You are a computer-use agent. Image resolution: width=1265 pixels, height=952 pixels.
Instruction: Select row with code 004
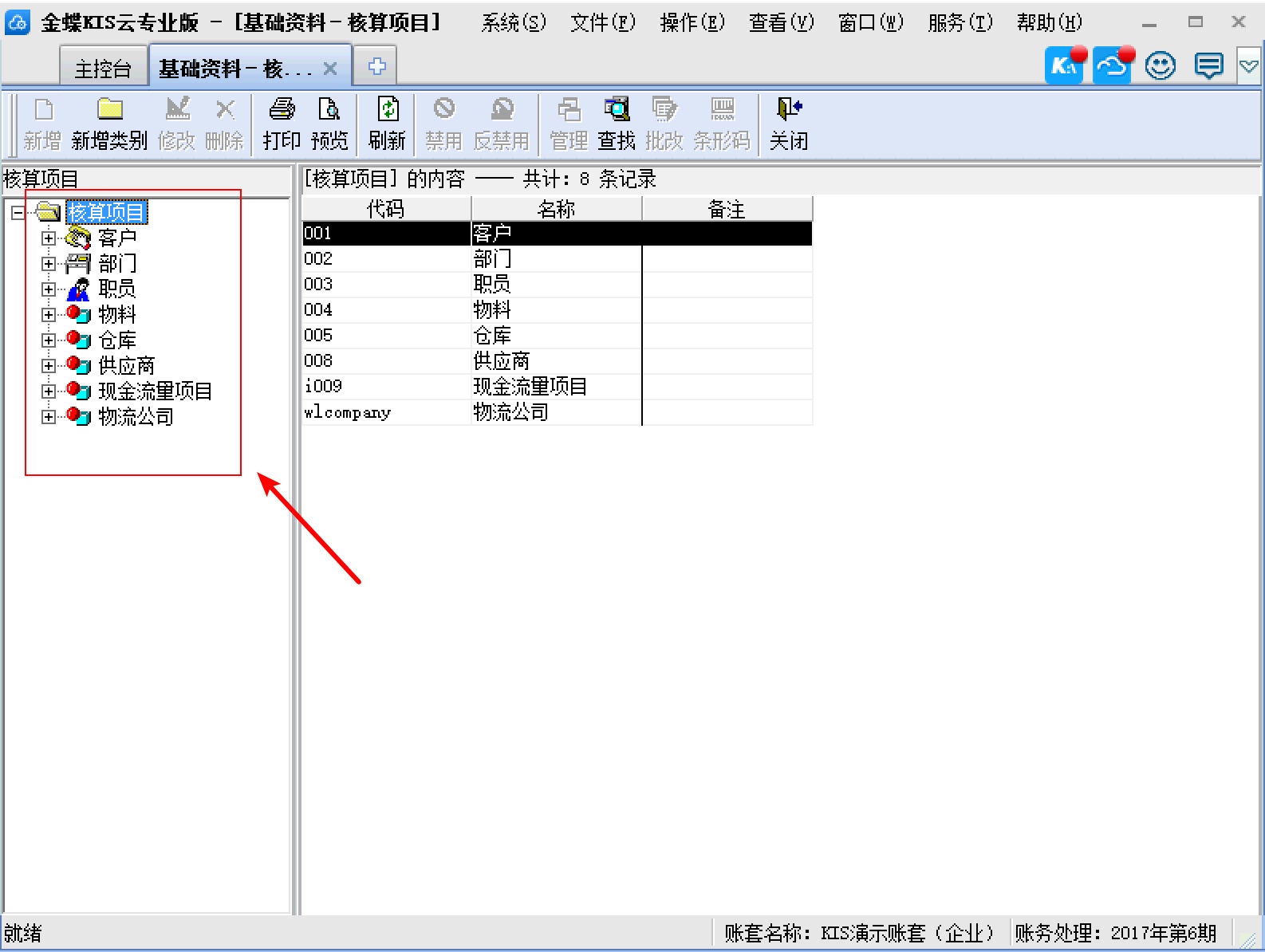(x=557, y=310)
